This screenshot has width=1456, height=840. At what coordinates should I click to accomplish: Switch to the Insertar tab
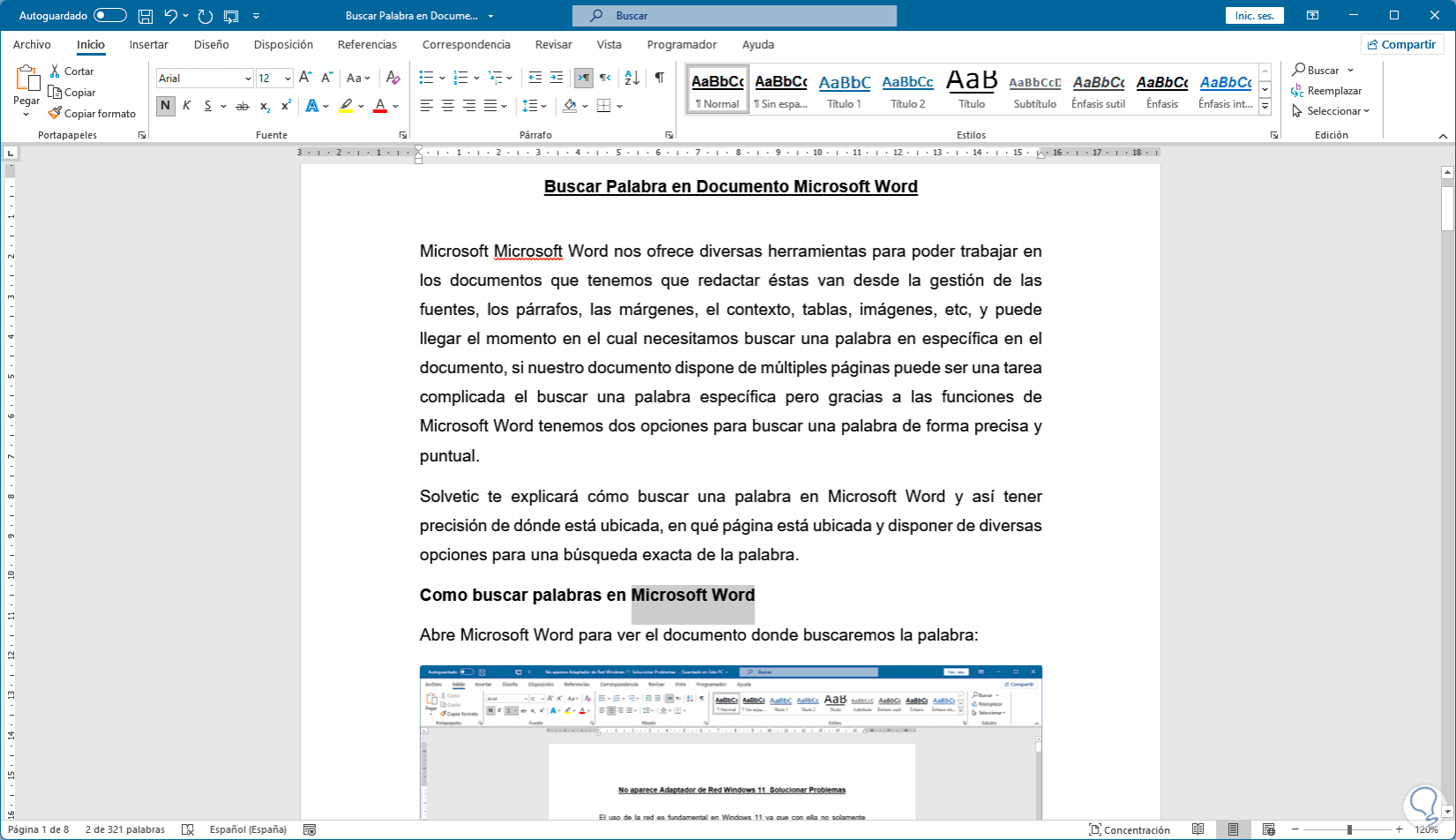click(x=149, y=44)
